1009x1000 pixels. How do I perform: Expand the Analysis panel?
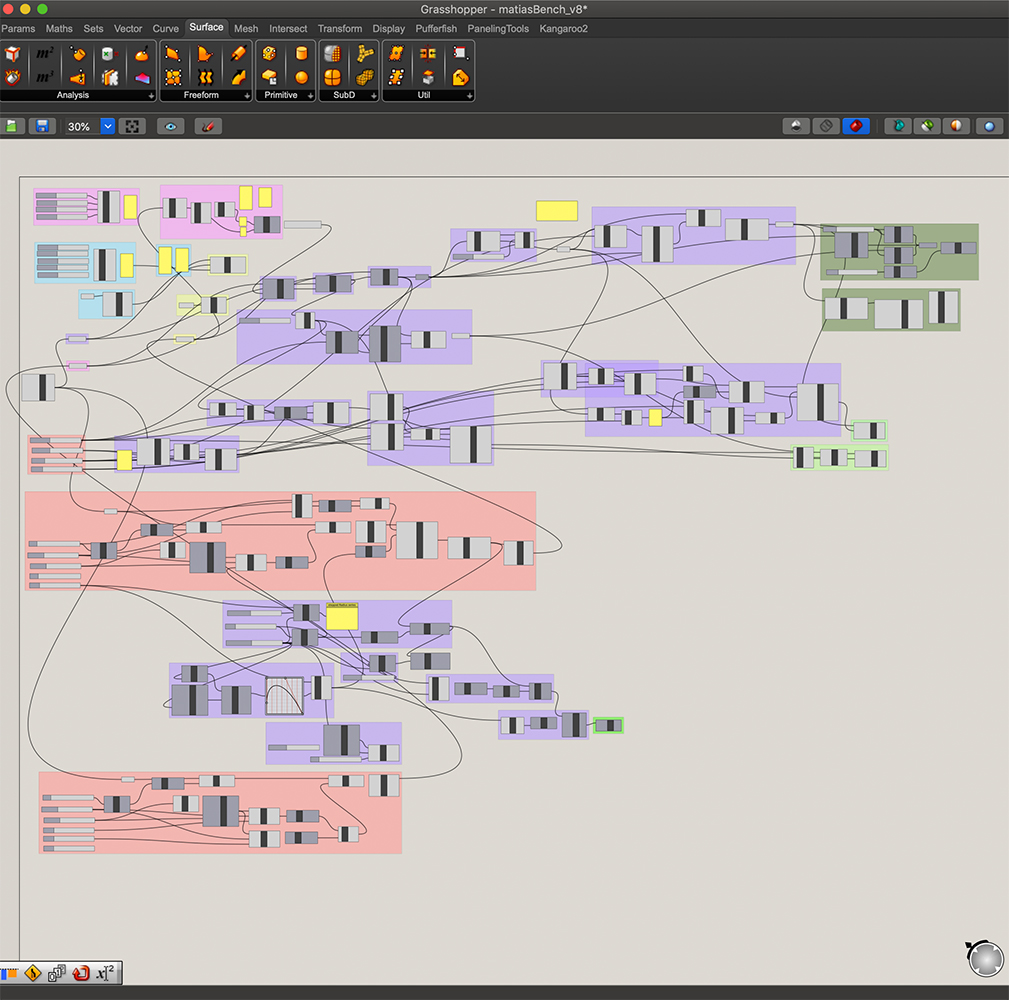[x=151, y=96]
